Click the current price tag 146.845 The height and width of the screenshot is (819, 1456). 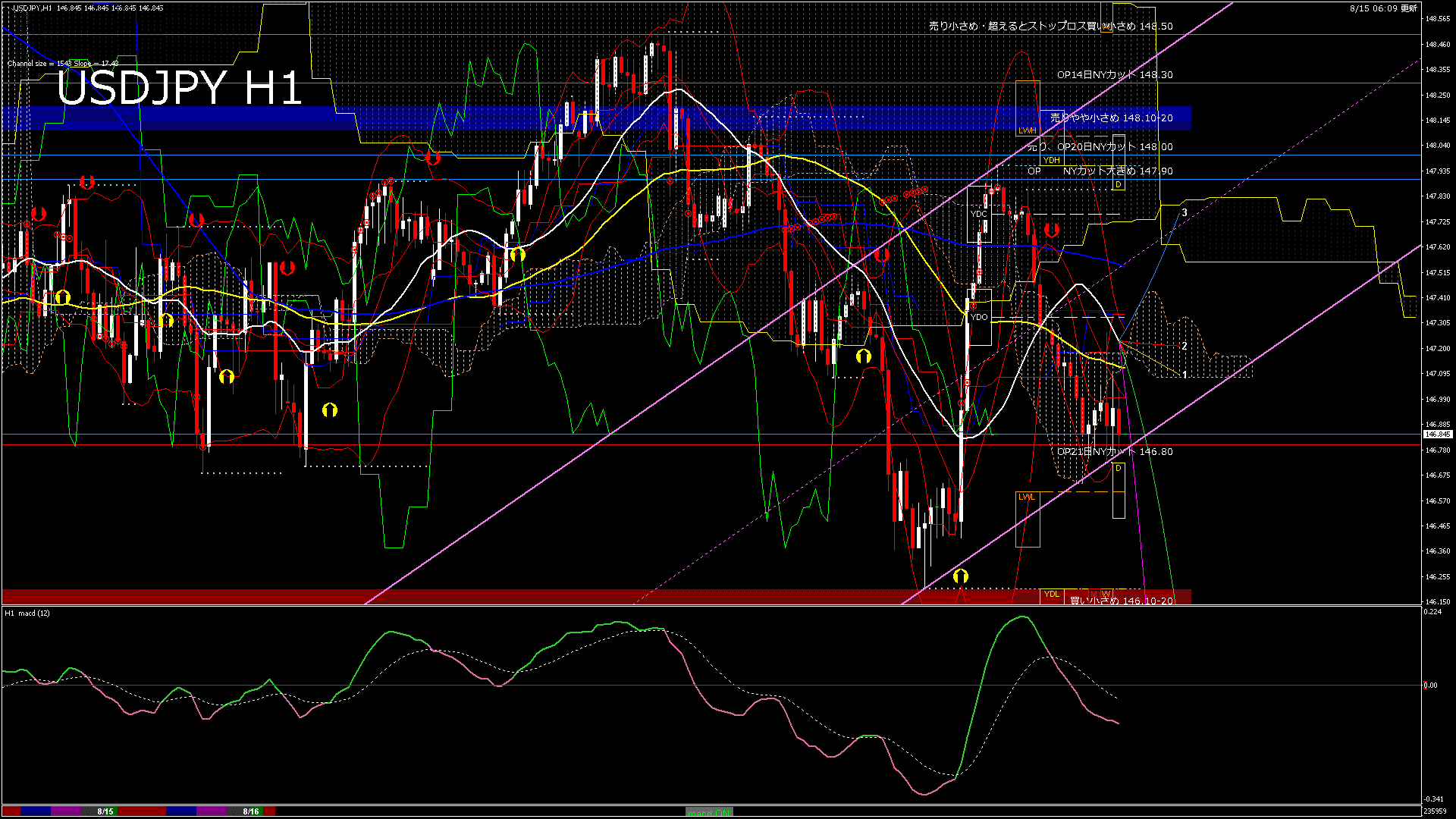(x=1437, y=435)
